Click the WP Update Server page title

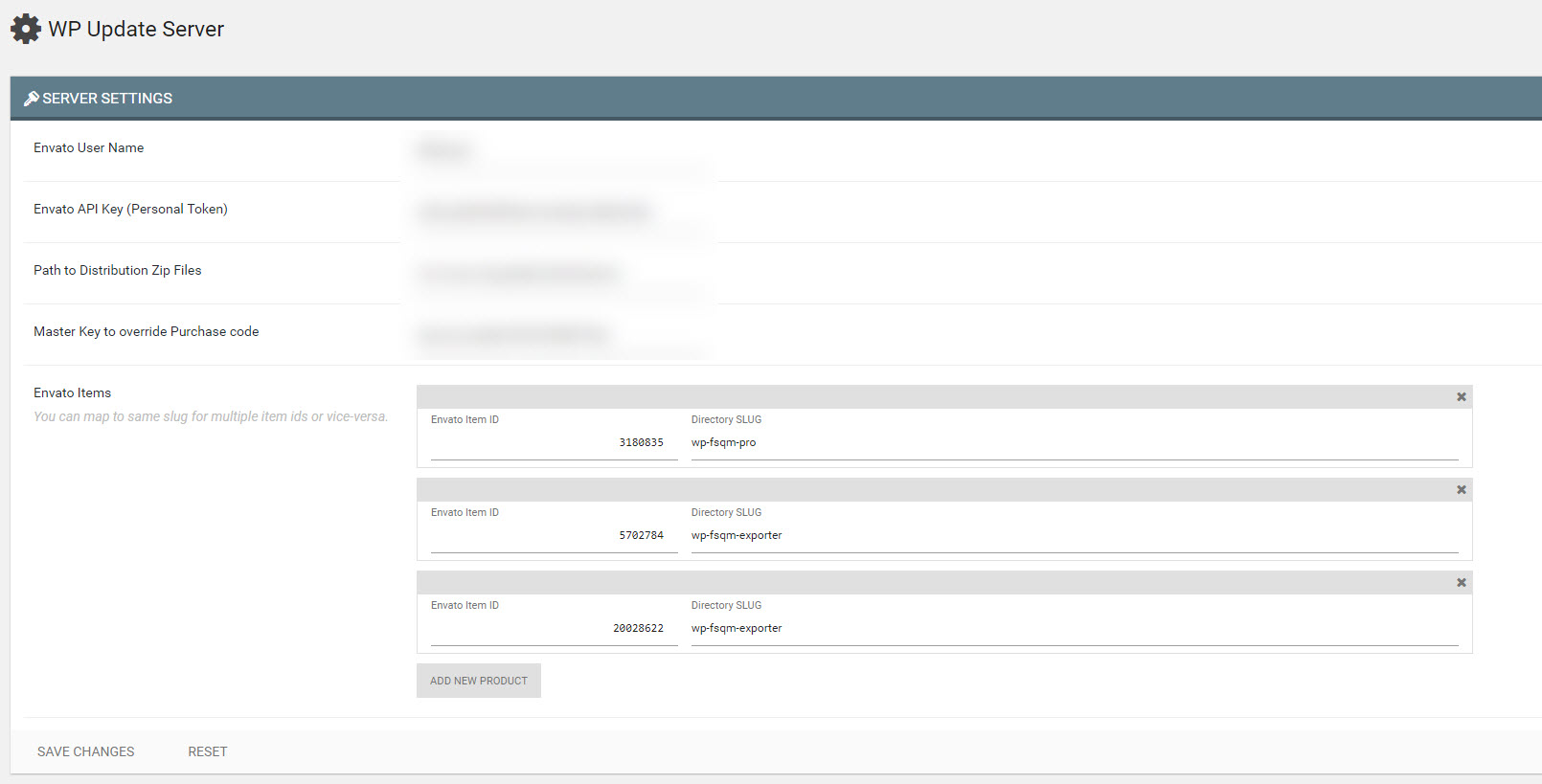pyautogui.click(x=136, y=30)
